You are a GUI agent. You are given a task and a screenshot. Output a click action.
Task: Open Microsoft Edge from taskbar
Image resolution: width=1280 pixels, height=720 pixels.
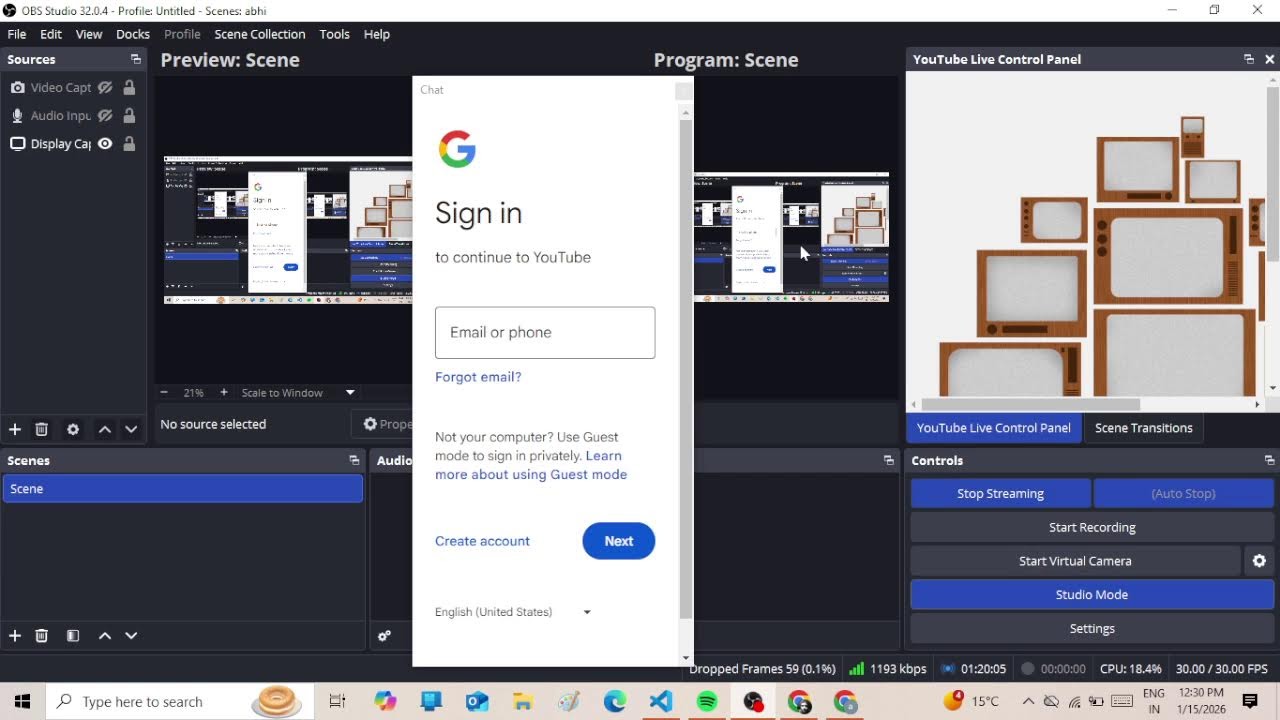(x=615, y=702)
